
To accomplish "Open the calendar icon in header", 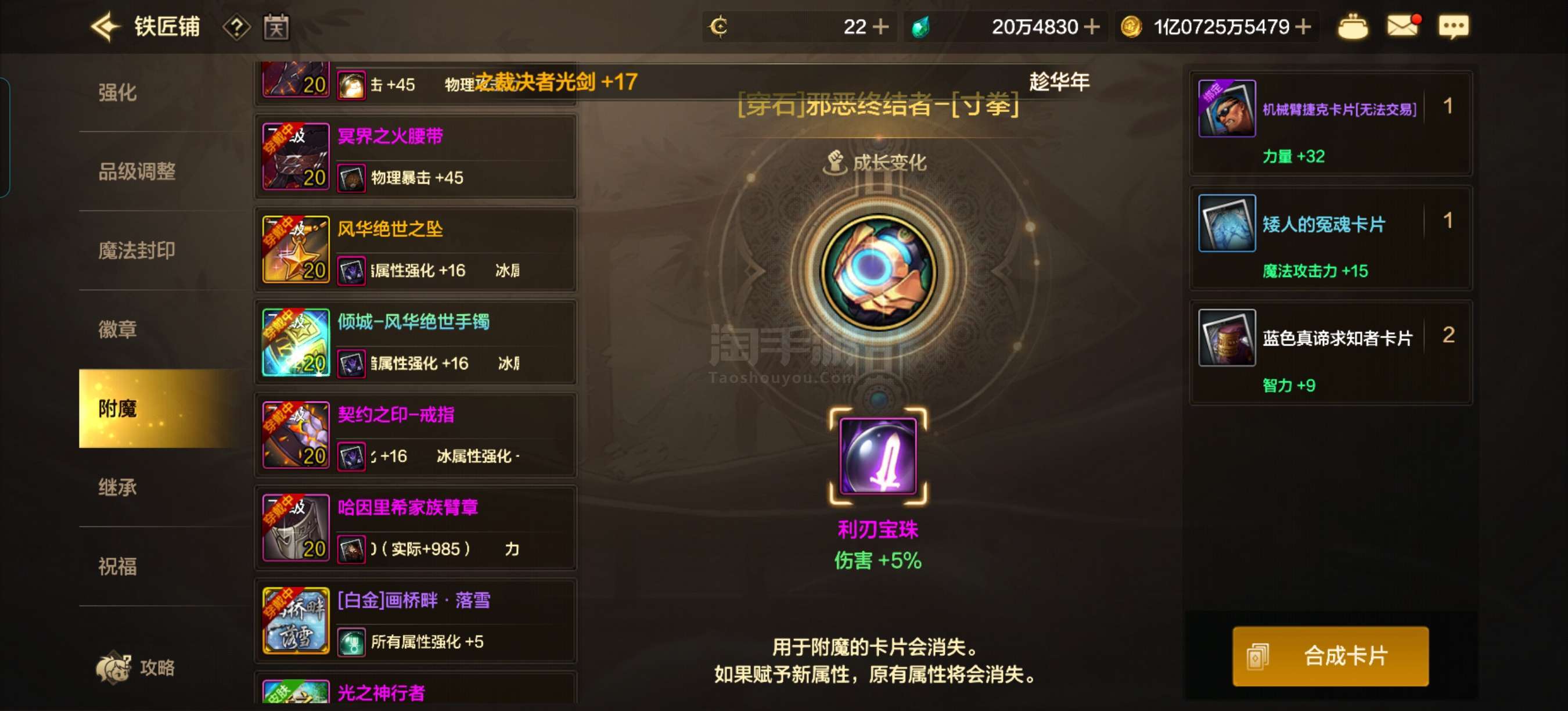I will [276, 27].
